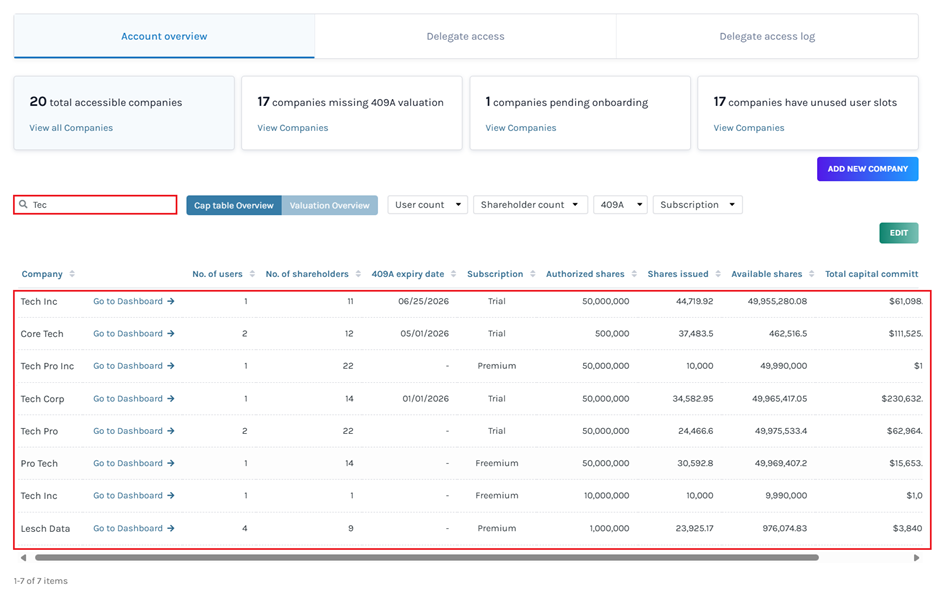Switch to Cap table Overview view
Image resolution: width=939 pixels, height=598 pixels.
click(x=234, y=205)
